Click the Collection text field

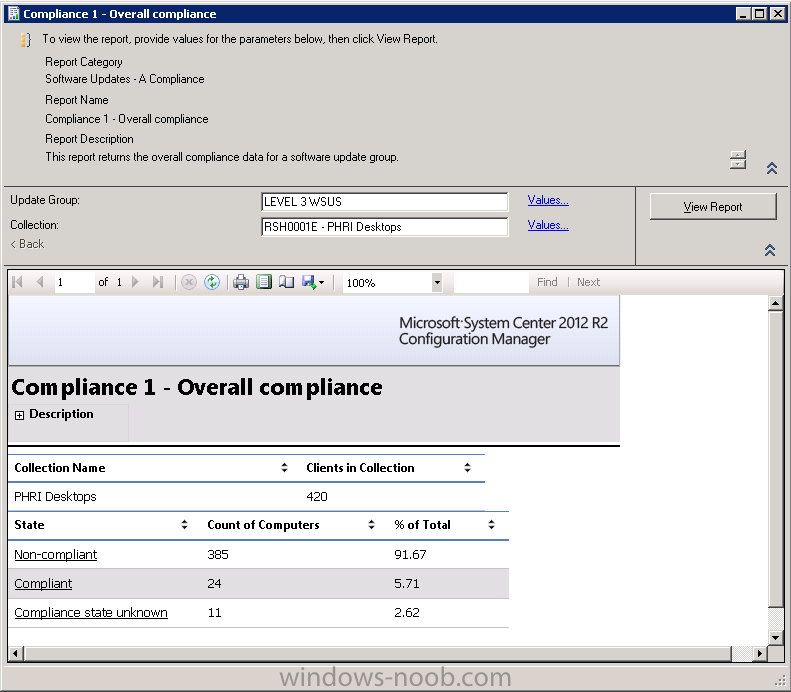384,227
